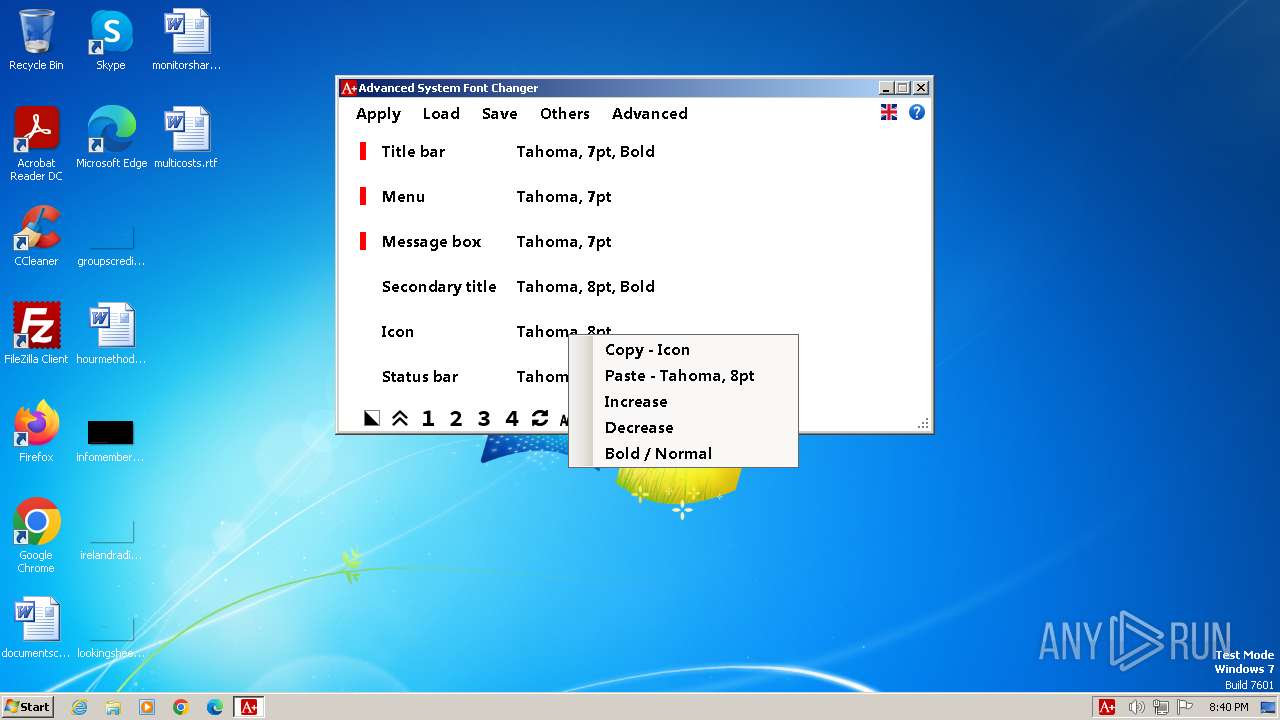
Task: Open the CCleaner desktop shortcut
Action: [36, 236]
